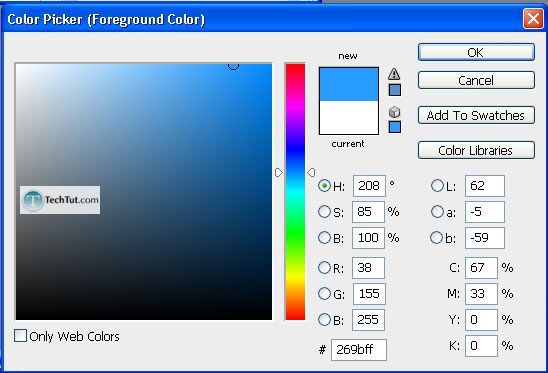Click the C field showing 67

(481, 268)
